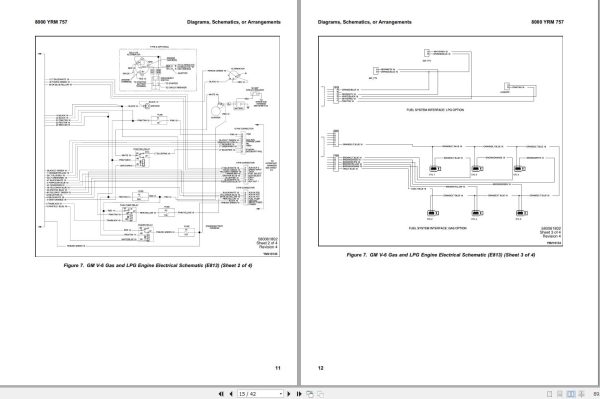Click the previous view icon
The height and width of the screenshot is (399, 600).
pos(310,394)
